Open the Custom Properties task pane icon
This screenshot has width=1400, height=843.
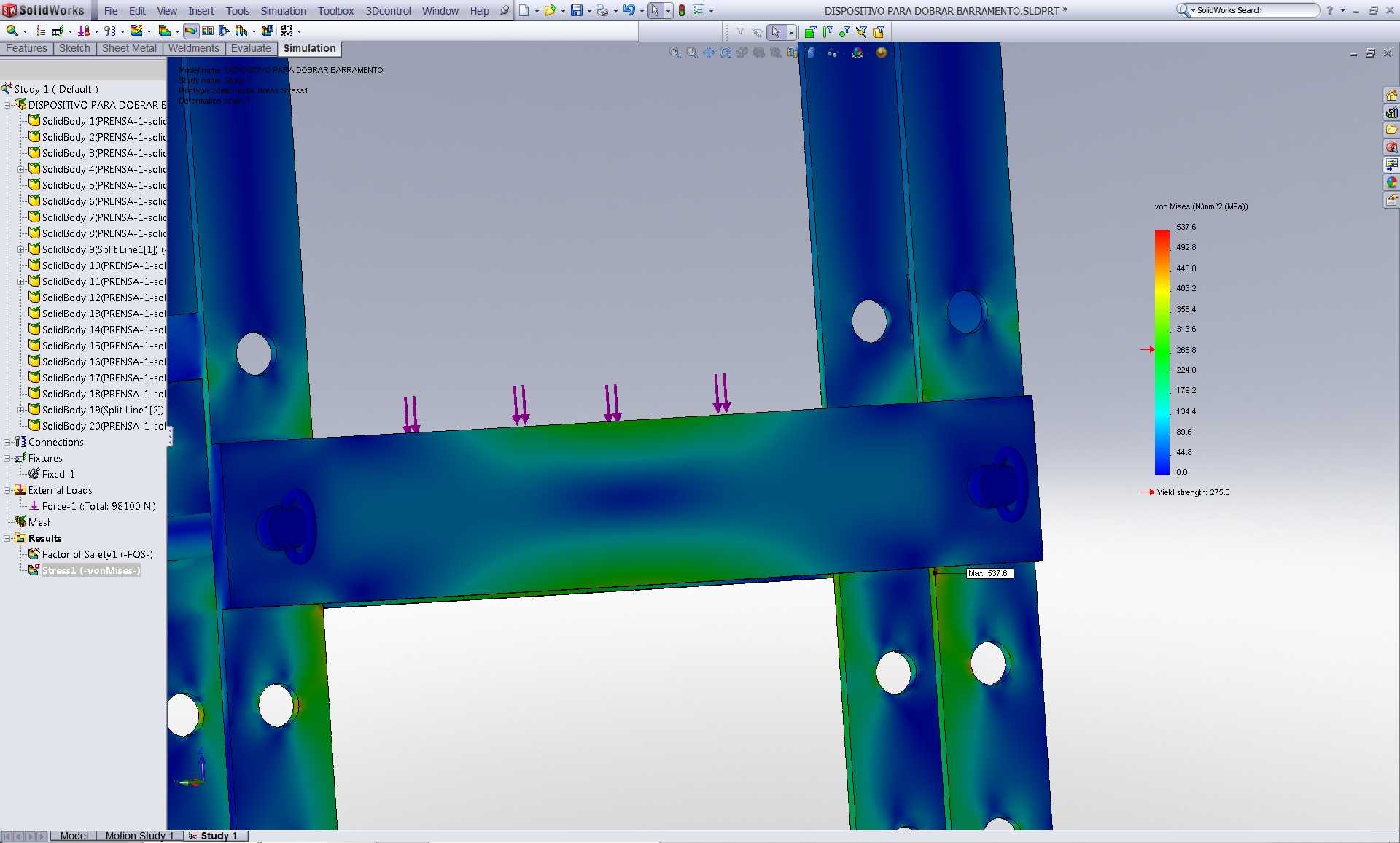click(x=1391, y=200)
